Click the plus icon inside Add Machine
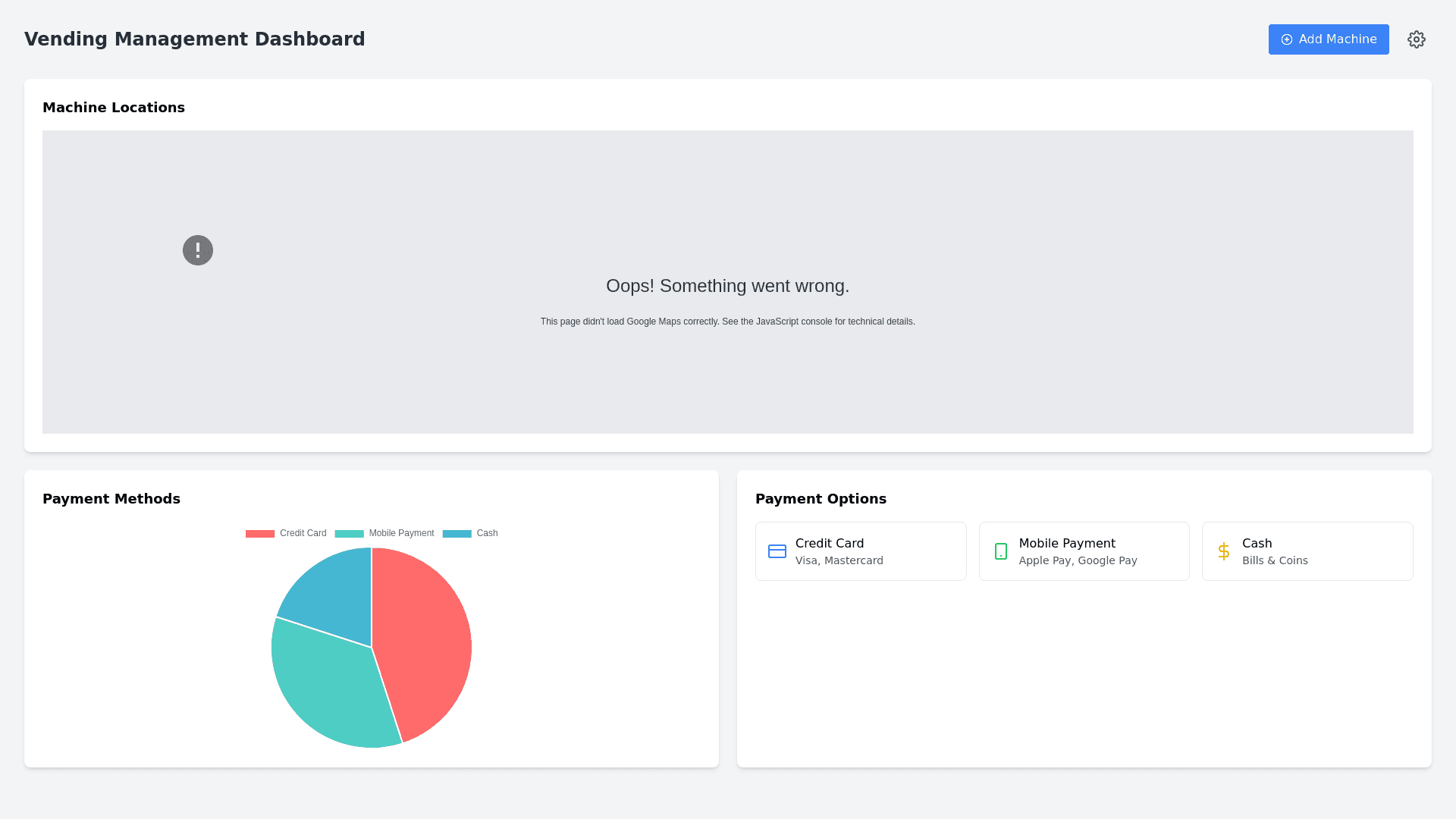 coord(1286,39)
